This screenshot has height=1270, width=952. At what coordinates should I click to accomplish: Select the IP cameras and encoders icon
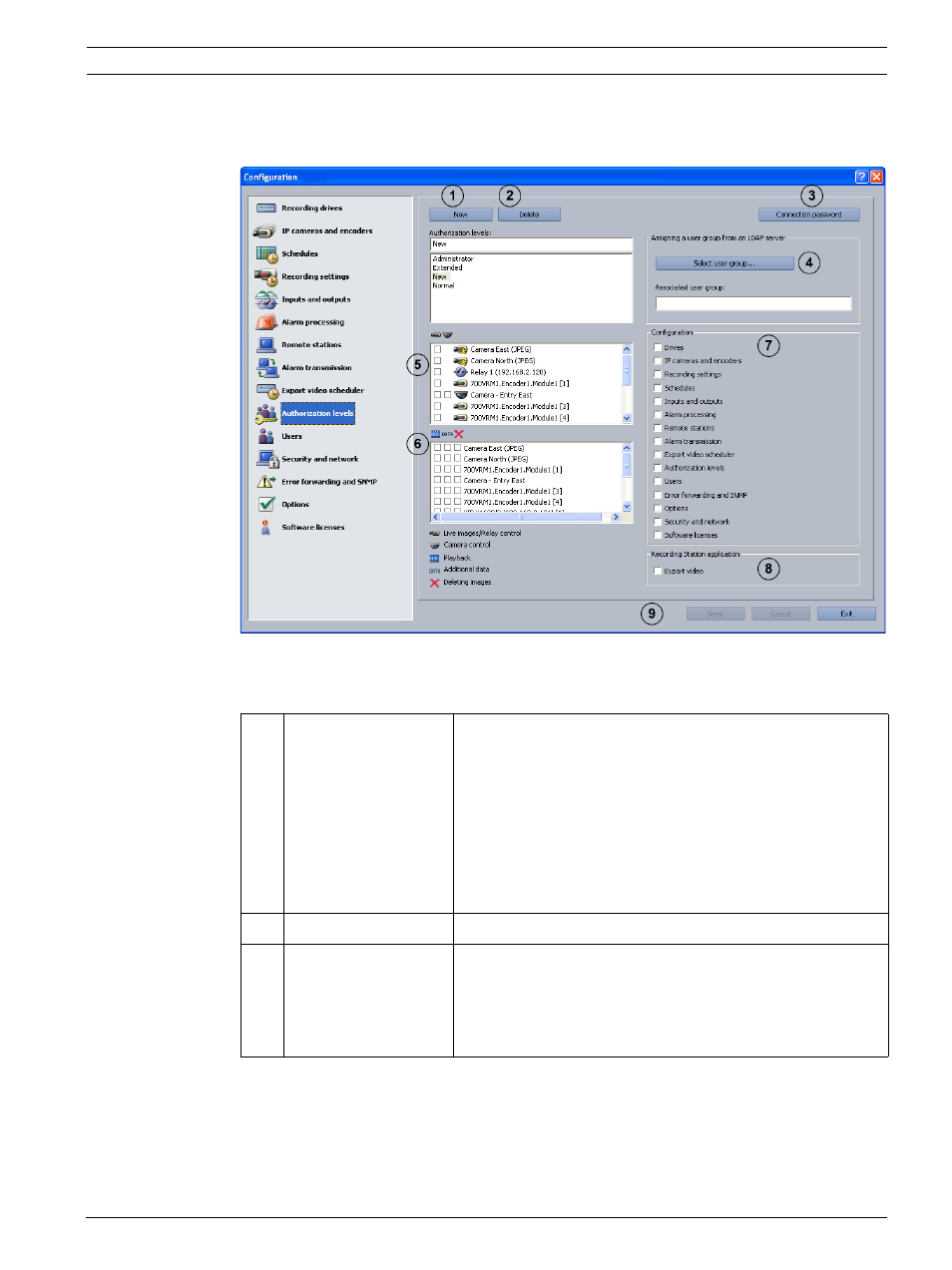click(265, 231)
